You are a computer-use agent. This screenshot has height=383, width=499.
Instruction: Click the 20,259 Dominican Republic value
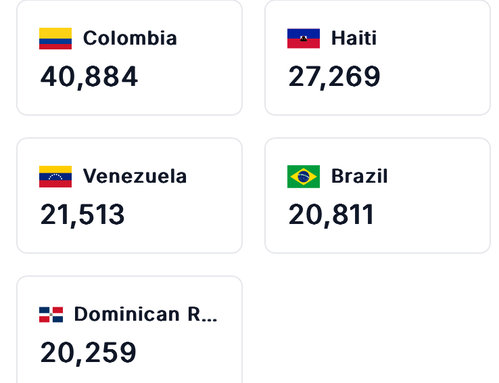(88, 353)
